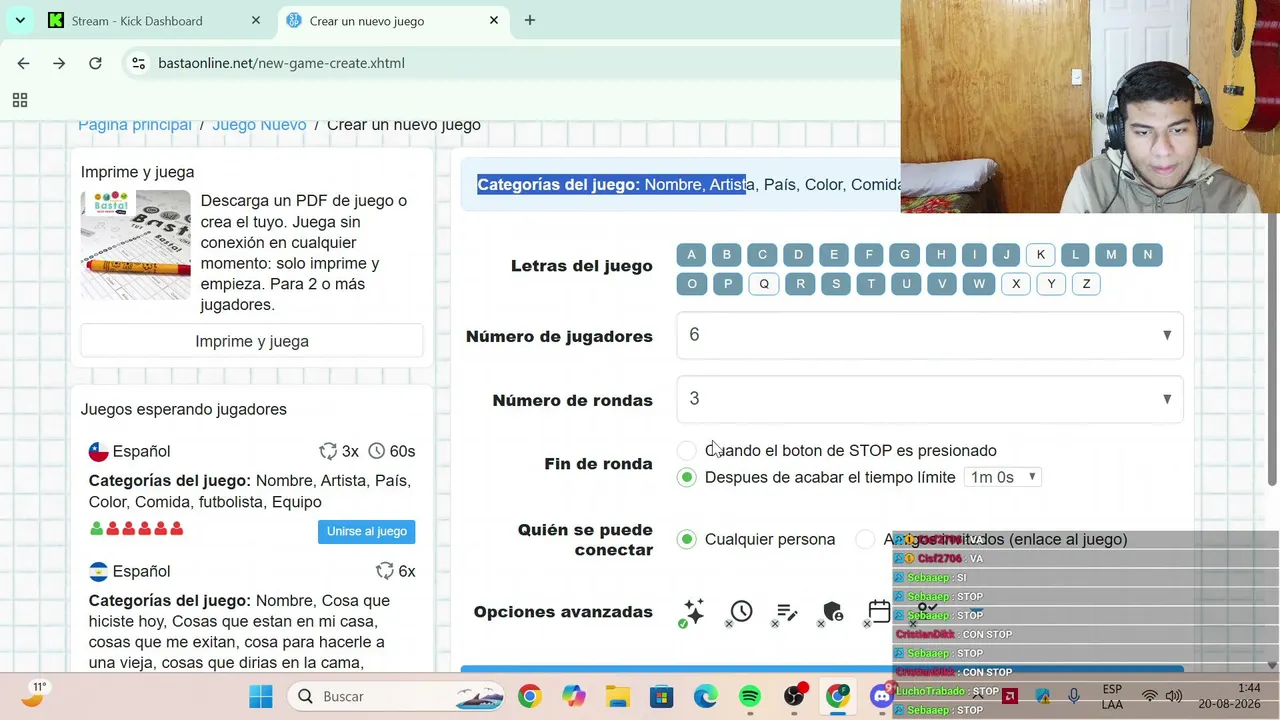Click the browser forward arrow

pyautogui.click(x=59, y=63)
